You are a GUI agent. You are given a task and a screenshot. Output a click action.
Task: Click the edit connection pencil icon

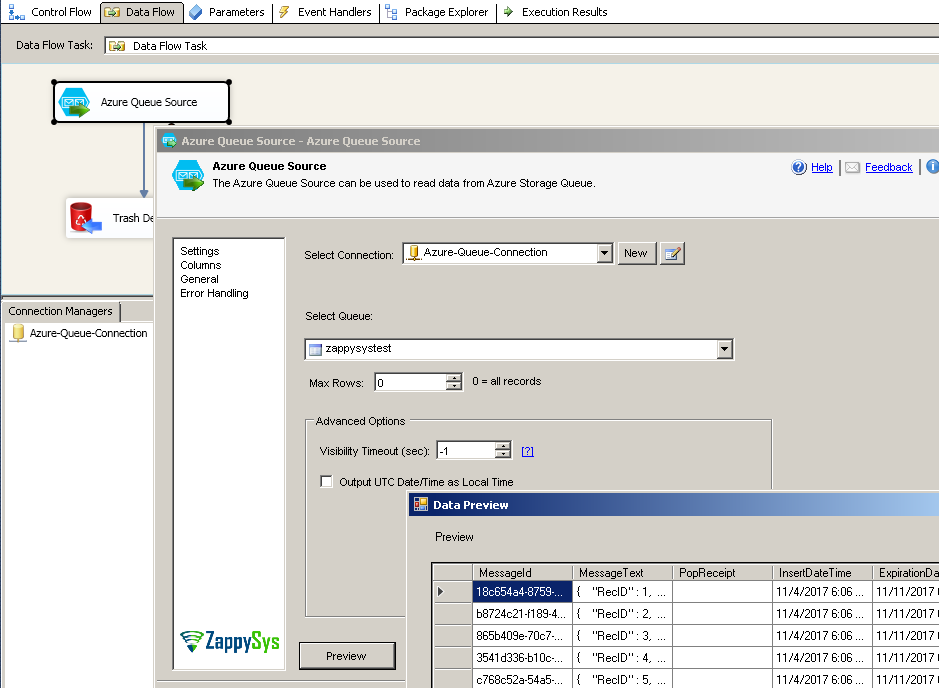pyautogui.click(x=672, y=253)
